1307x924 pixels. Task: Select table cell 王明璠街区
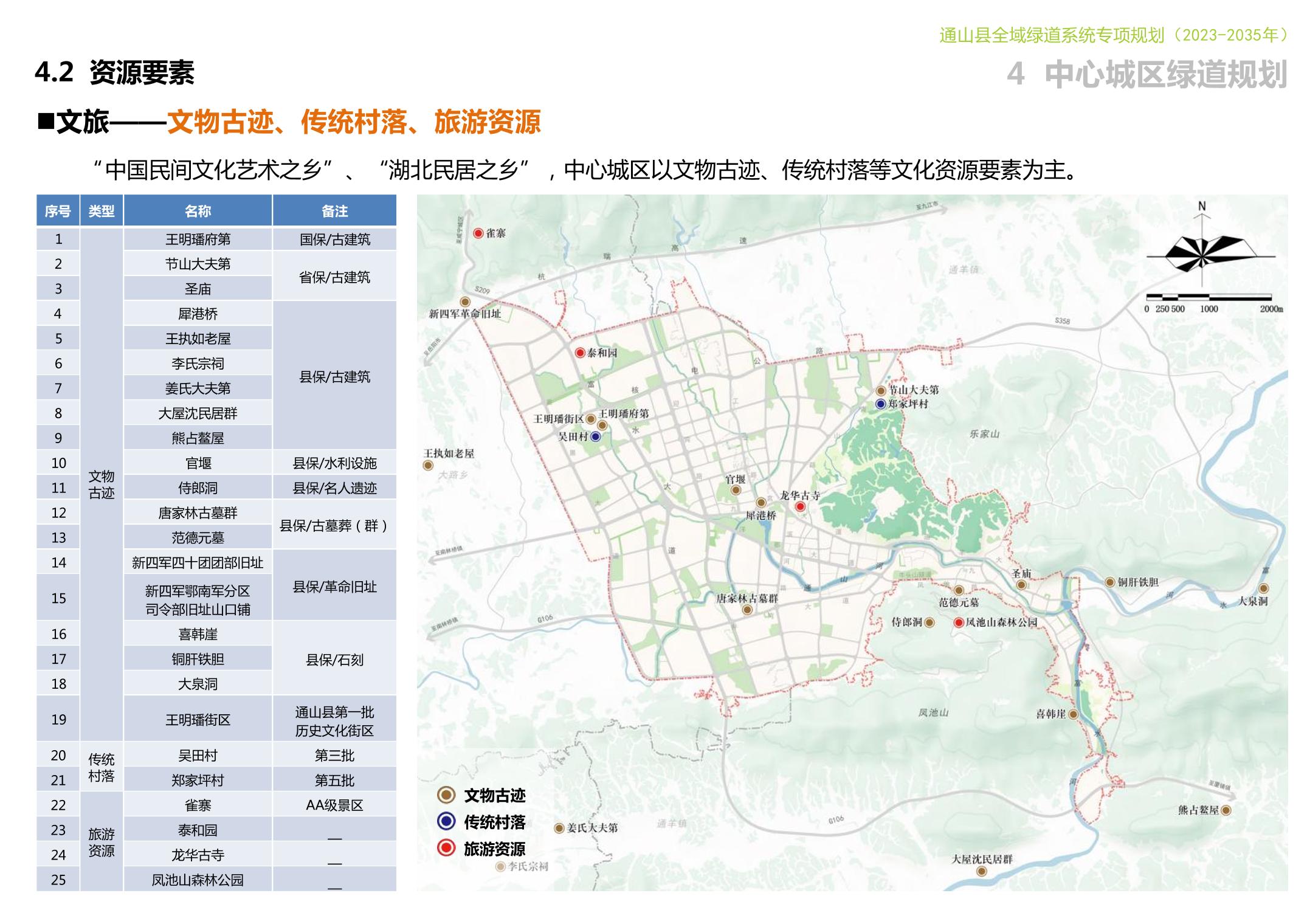[198, 720]
